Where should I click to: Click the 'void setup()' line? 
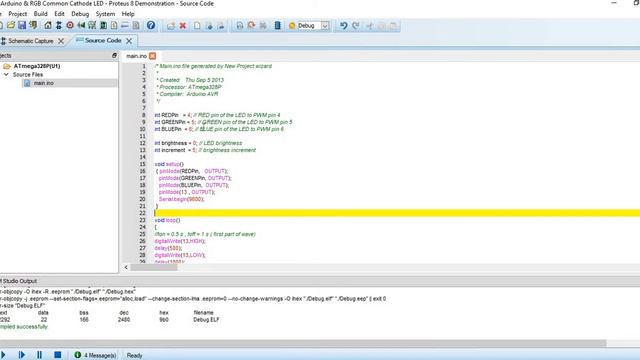pos(169,164)
